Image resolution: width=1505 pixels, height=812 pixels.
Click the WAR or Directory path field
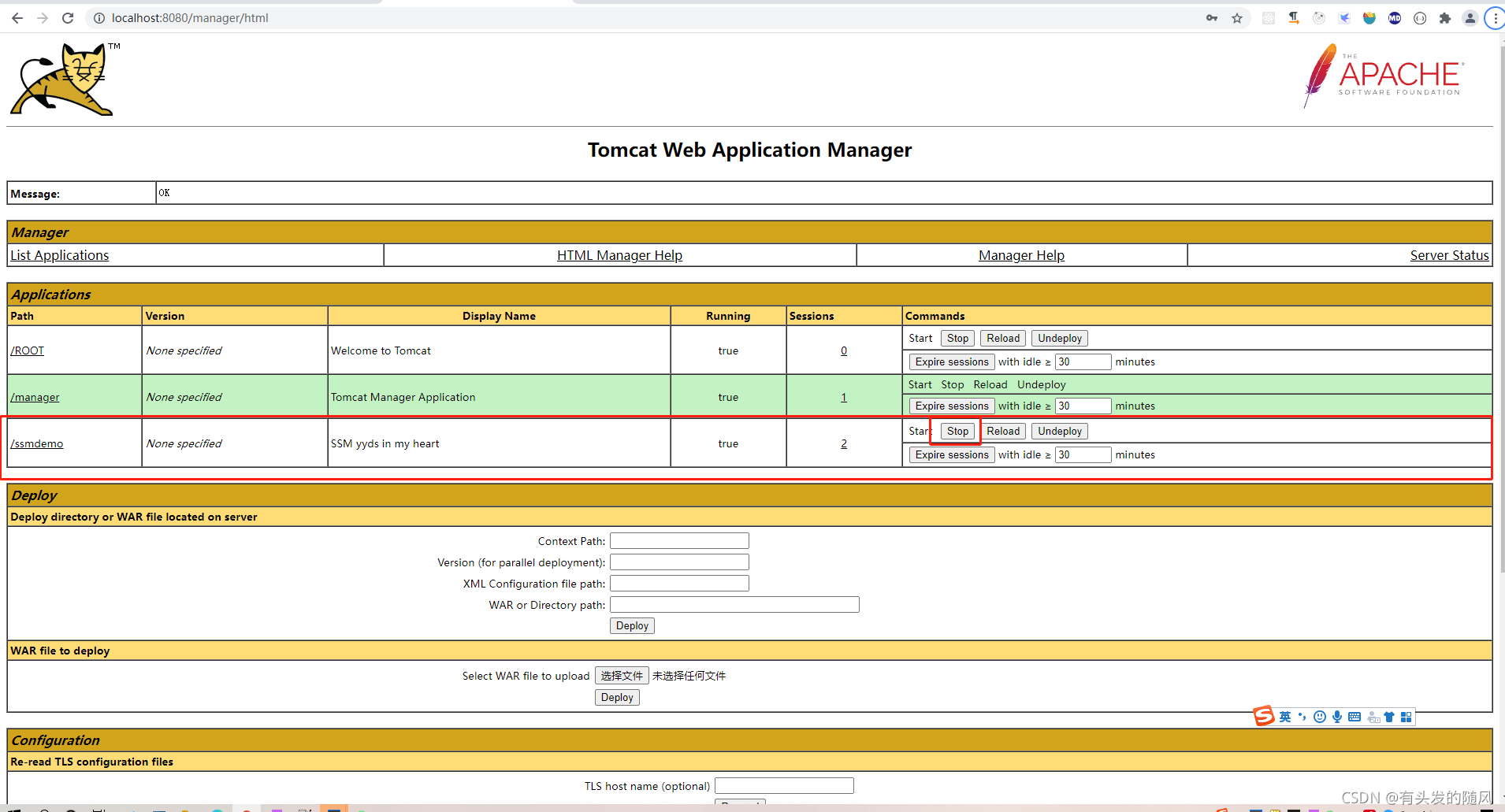734,605
